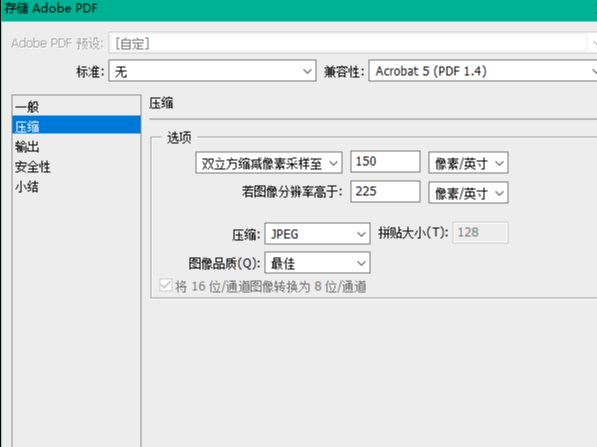This screenshot has width=597, height=447.
Task: Select the 安全性 category
Action: click(77, 166)
